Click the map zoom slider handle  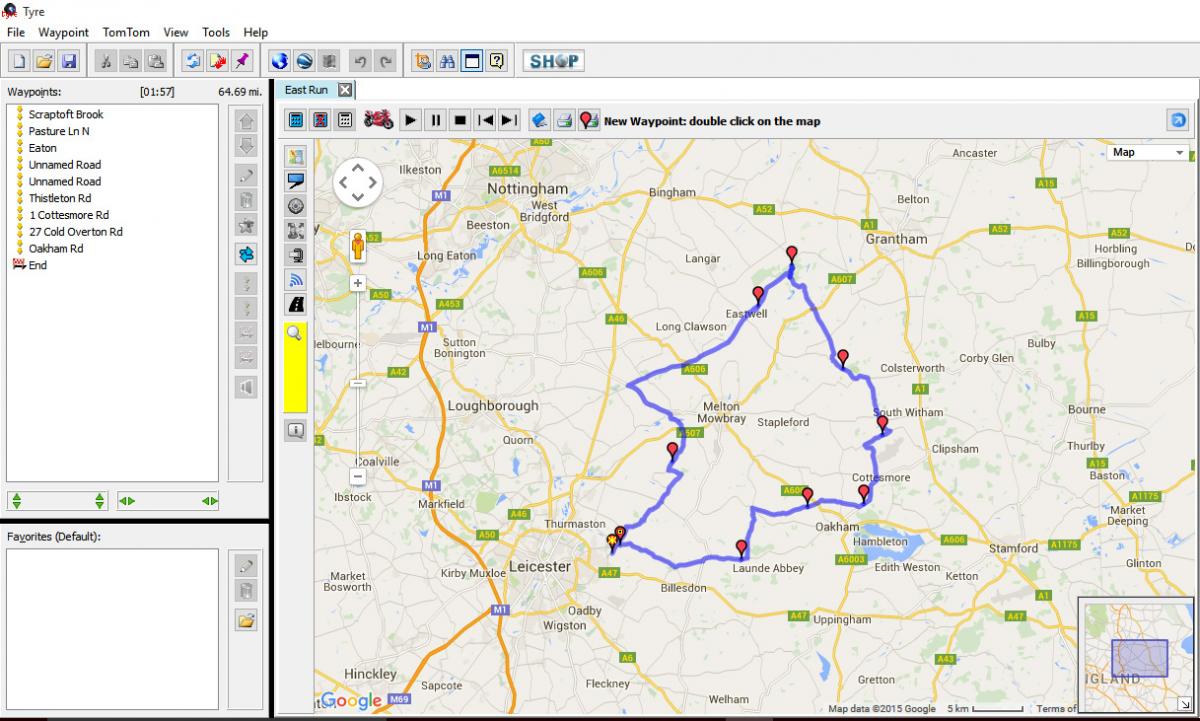click(357, 383)
